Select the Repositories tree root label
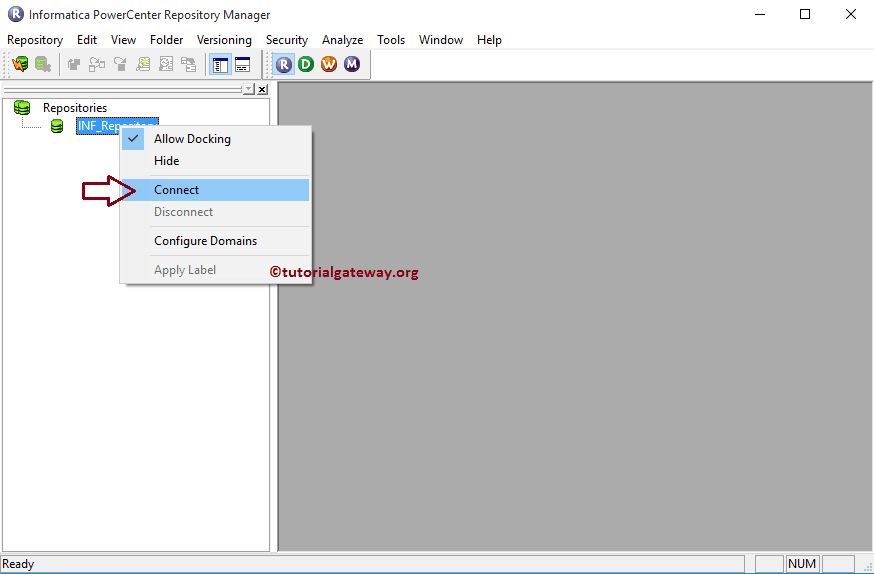The height and width of the screenshot is (574, 874). pos(75,108)
